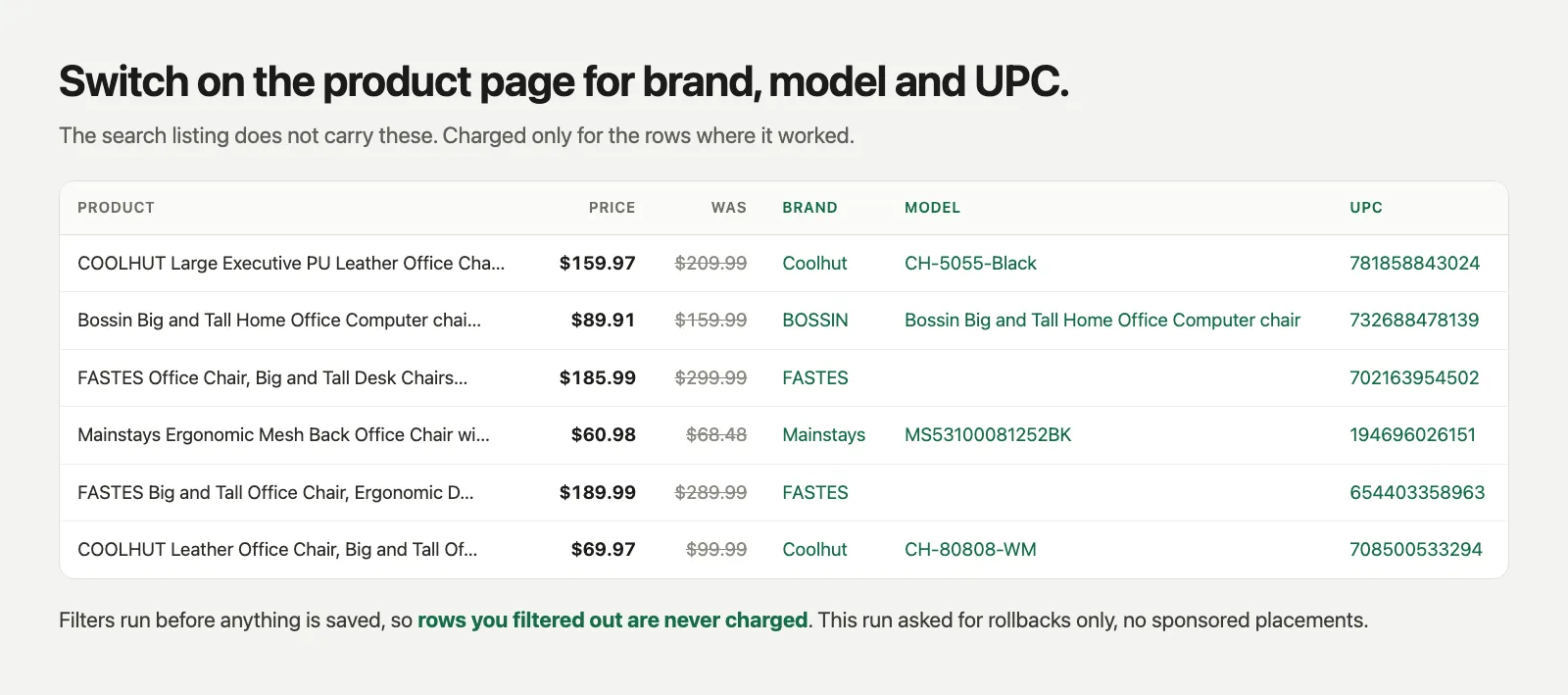Click UPC 732688478139
The image size is (1568, 695).
pyautogui.click(x=1414, y=320)
